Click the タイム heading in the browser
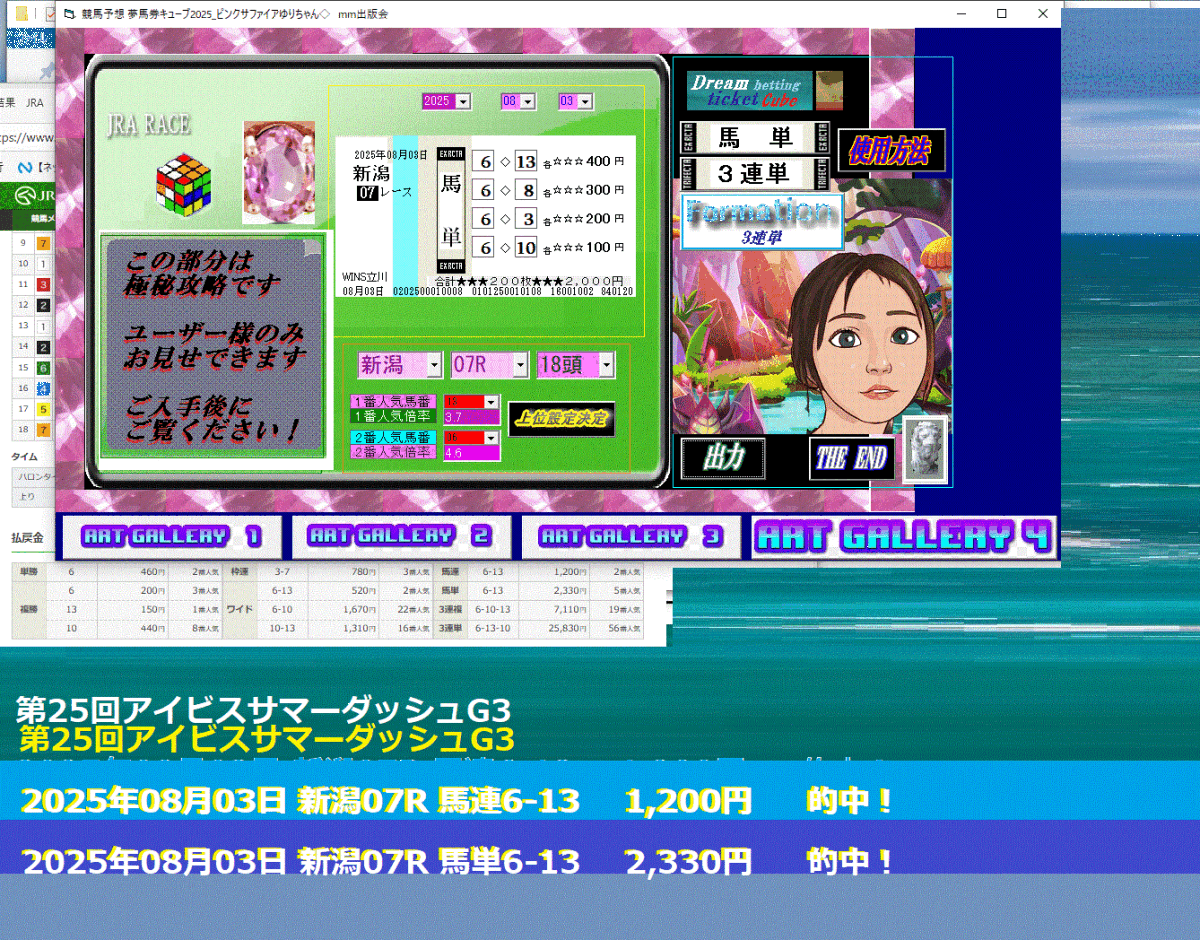Viewport: 1200px width, 940px height. 24,457
